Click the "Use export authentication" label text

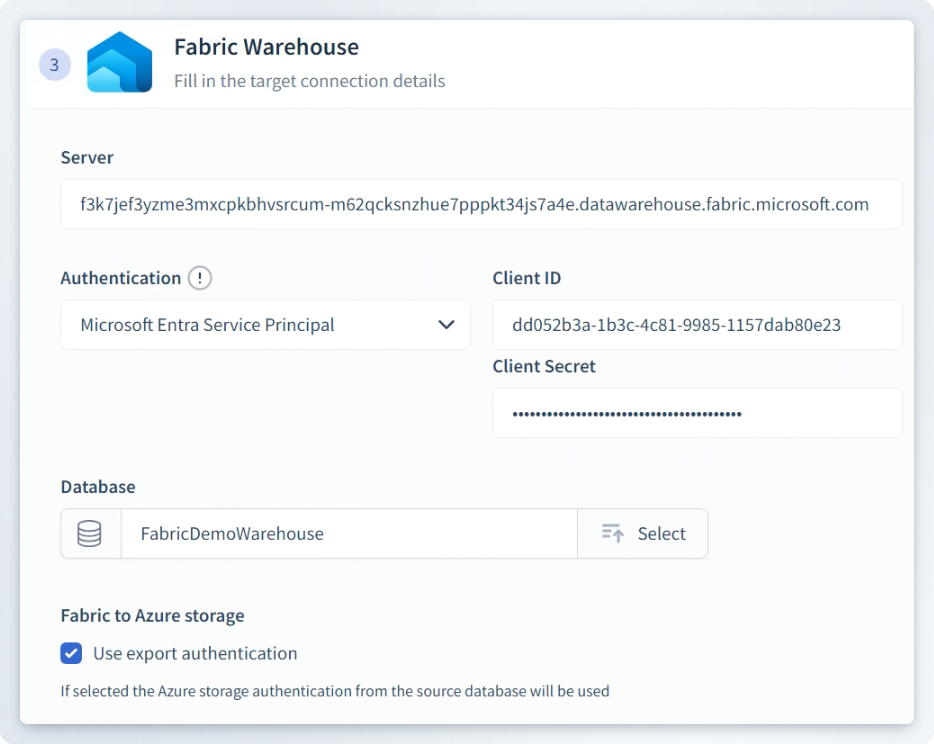pos(195,654)
